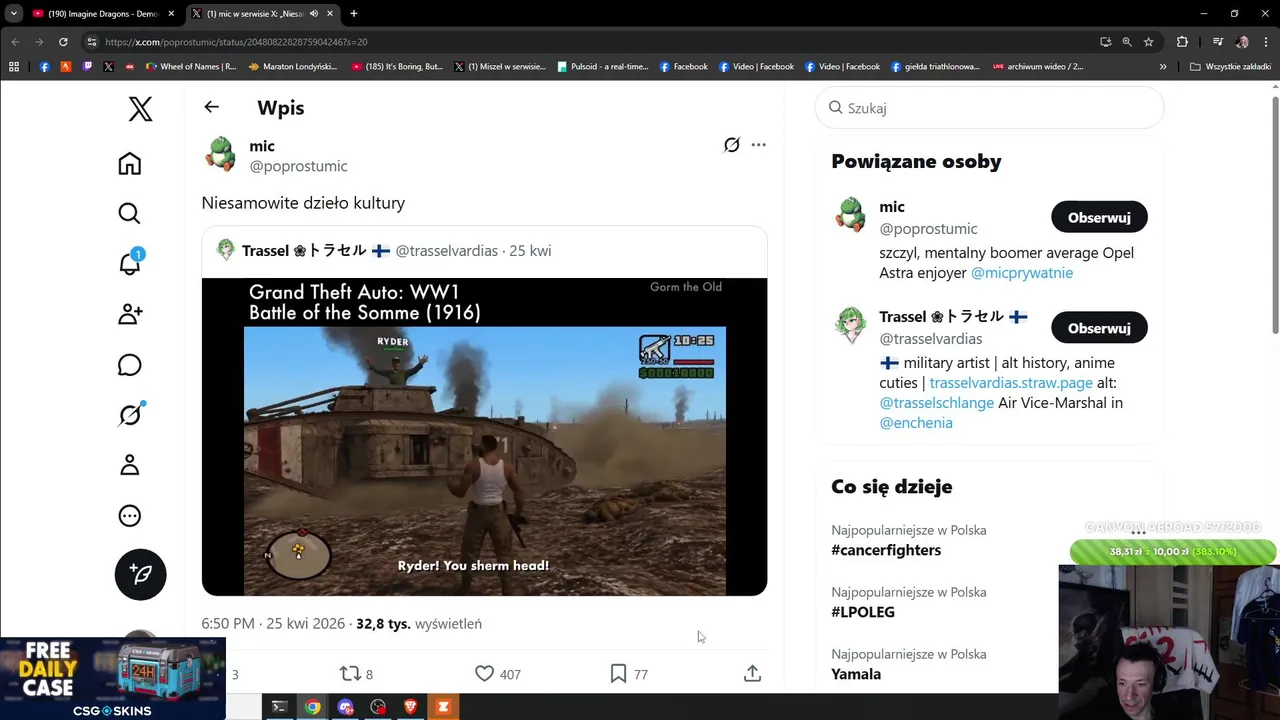Bookmark this page with the star
Image resolution: width=1280 pixels, height=720 pixels.
pos(1148,42)
